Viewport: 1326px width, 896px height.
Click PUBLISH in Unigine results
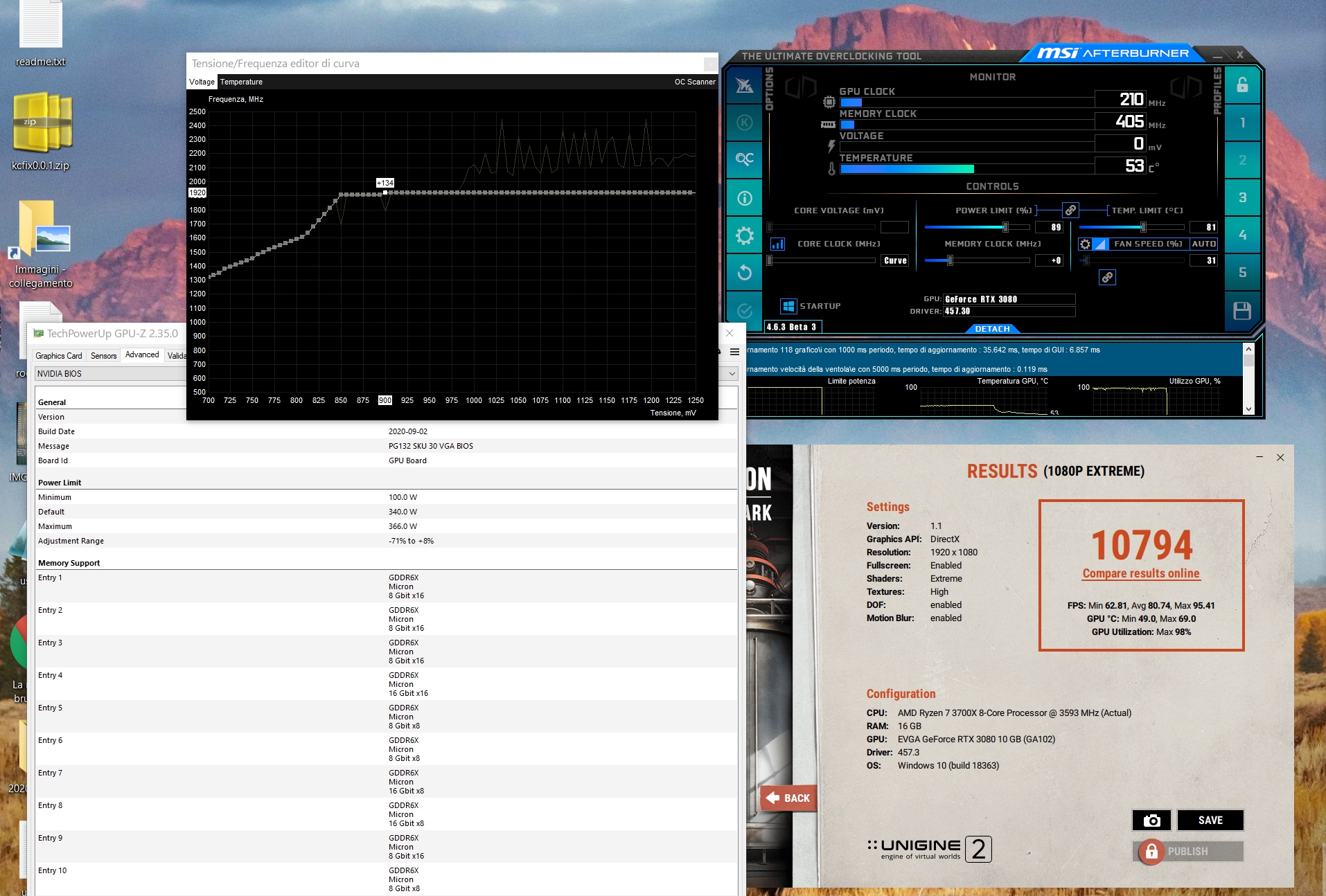[1188, 851]
